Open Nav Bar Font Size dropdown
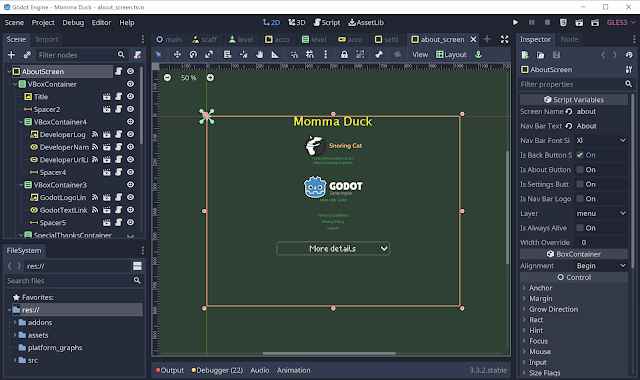Viewport: 640px width, 380px height. (601, 140)
